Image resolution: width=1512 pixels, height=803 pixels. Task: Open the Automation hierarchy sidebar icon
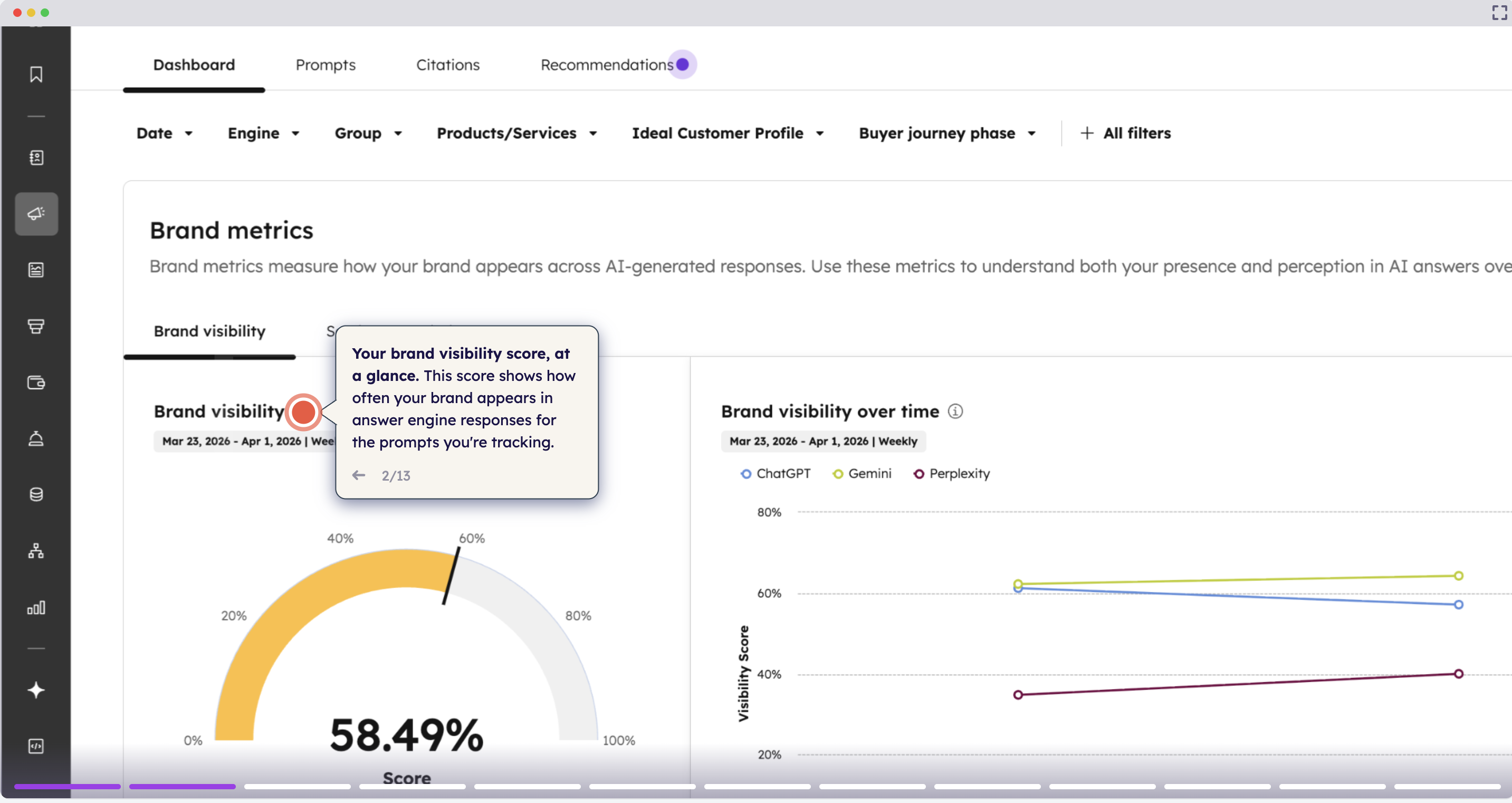click(x=36, y=551)
